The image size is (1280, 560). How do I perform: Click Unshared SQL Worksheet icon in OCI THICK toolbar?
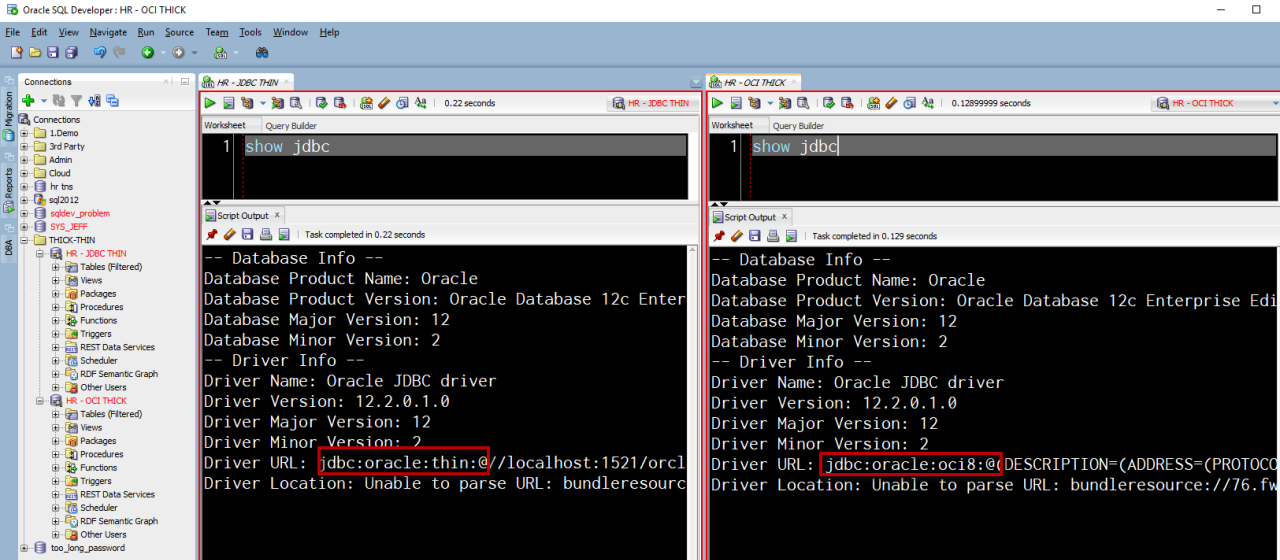pyautogui.click(x=873, y=103)
